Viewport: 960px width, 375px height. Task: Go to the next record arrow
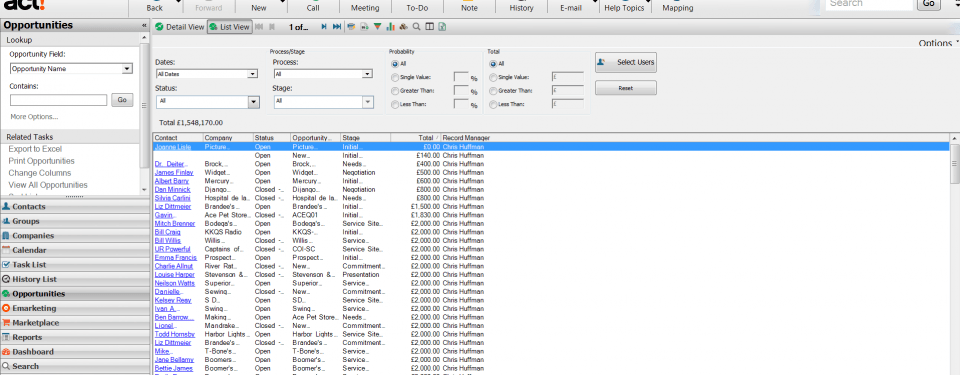coord(324,27)
